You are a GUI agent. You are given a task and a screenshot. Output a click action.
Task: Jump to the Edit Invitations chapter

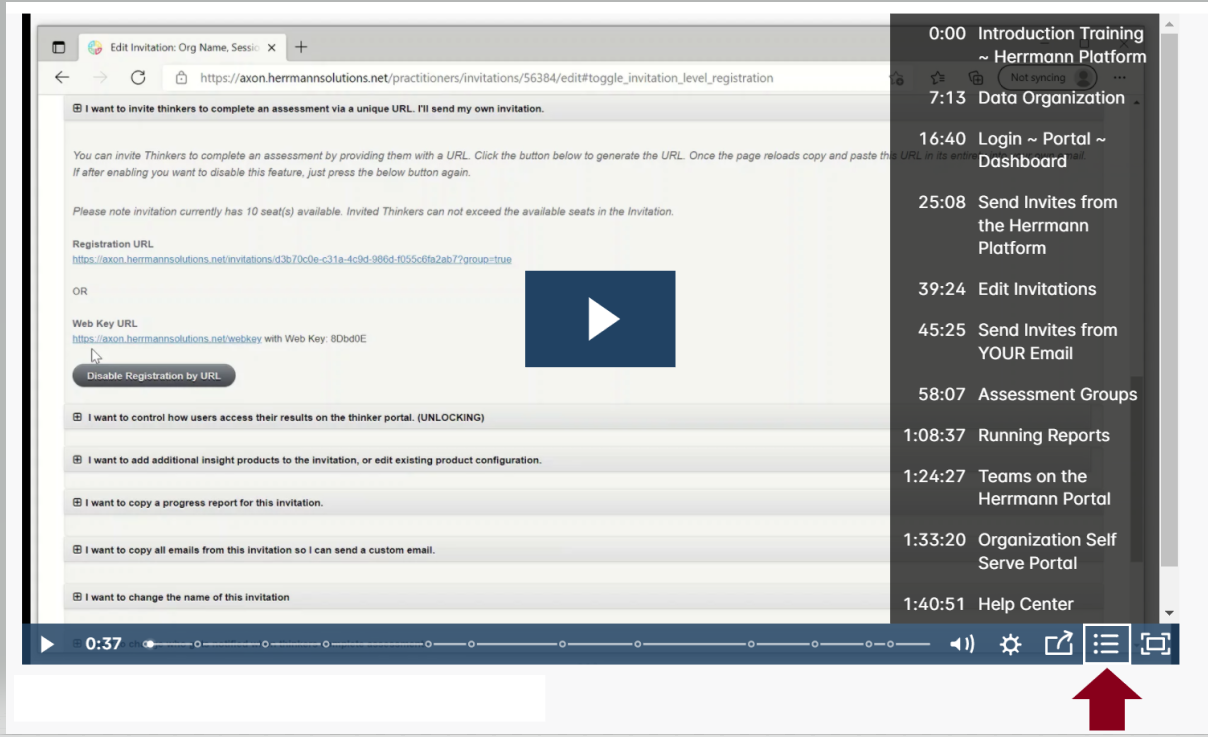click(x=1036, y=289)
